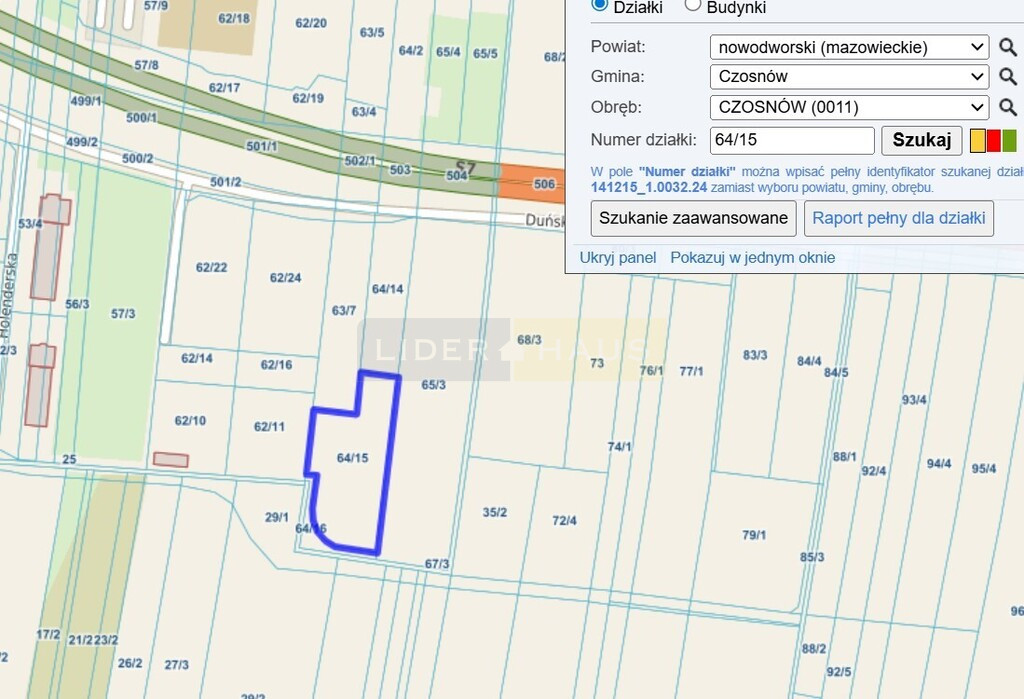Click parcel label 62/20 on map

[311, 23]
